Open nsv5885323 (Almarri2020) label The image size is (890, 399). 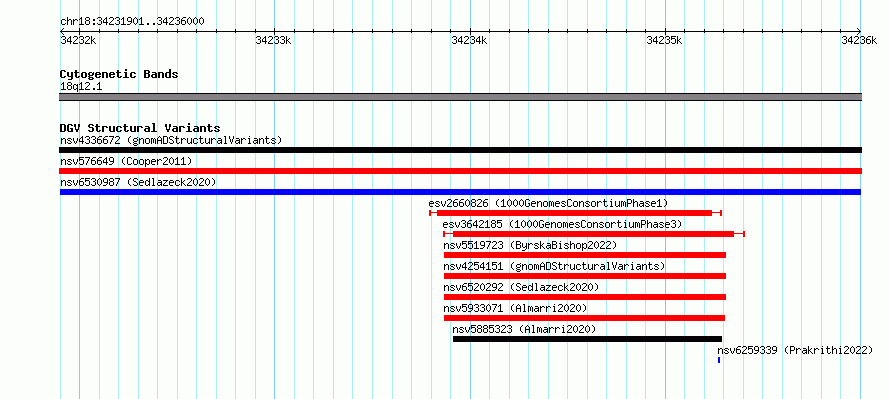click(524, 329)
